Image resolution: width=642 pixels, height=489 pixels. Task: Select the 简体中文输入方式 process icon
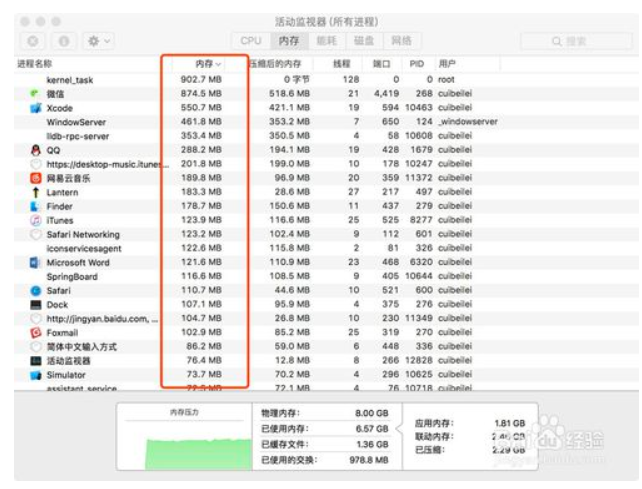pos(36,346)
